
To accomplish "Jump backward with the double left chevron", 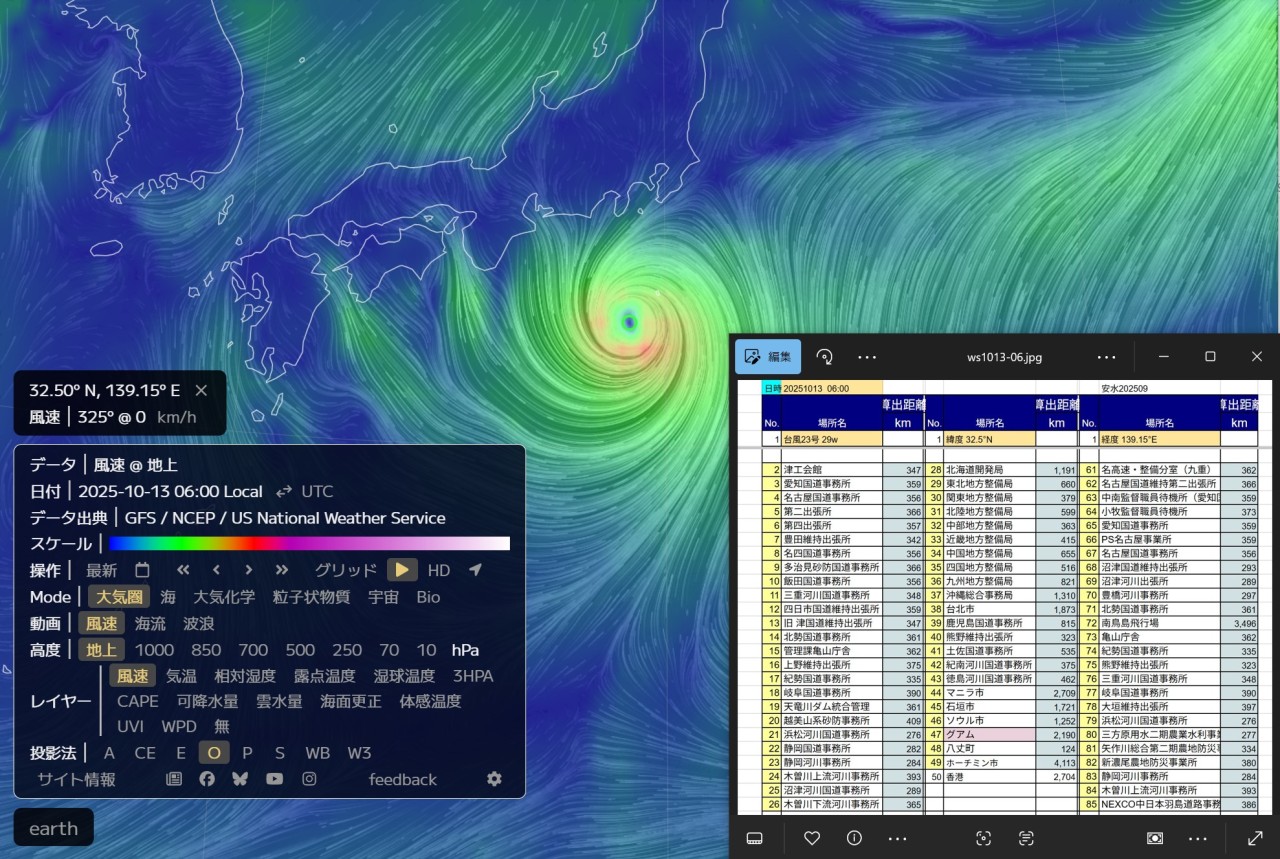I will tap(183, 570).
